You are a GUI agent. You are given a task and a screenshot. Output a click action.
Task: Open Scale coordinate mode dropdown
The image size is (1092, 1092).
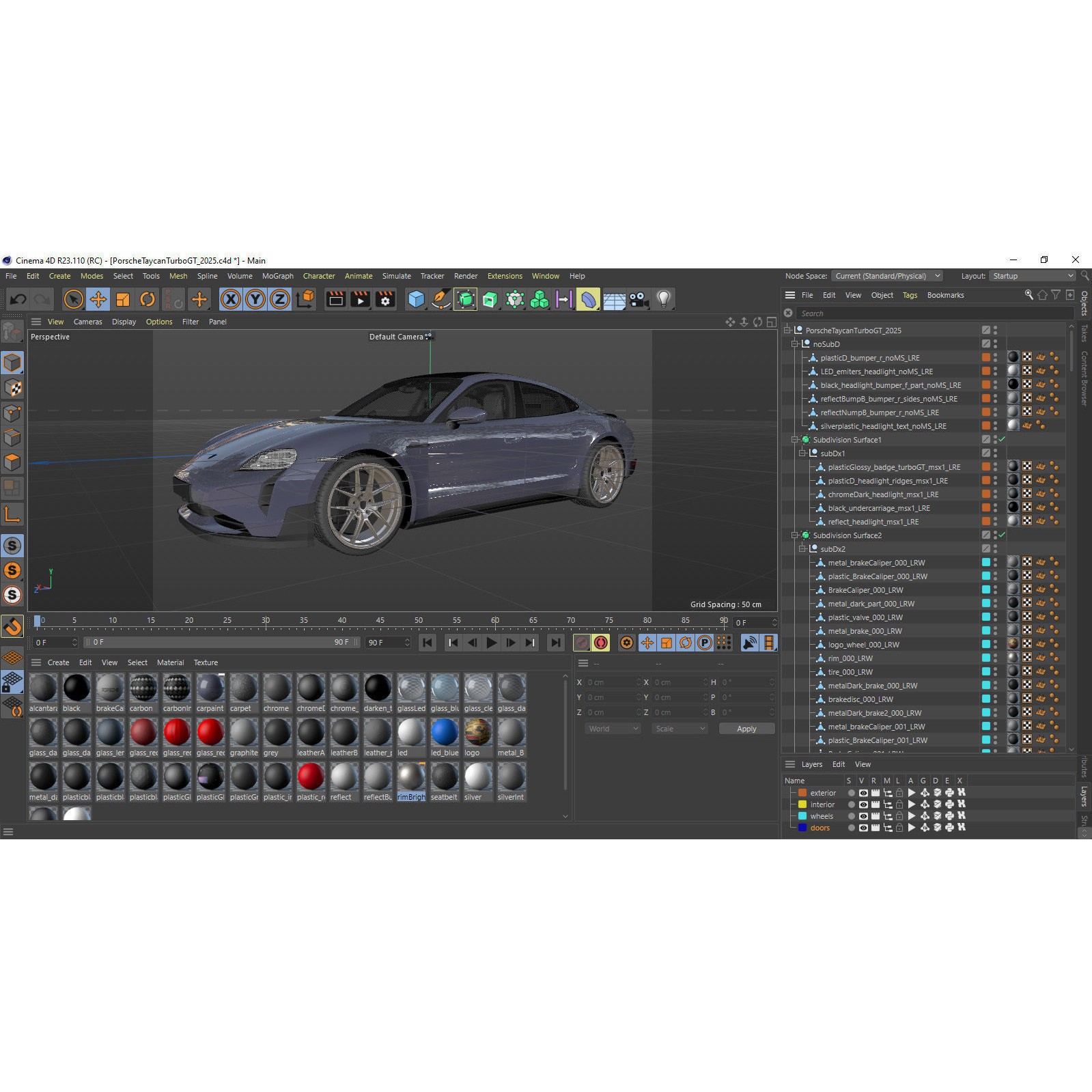point(680,729)
